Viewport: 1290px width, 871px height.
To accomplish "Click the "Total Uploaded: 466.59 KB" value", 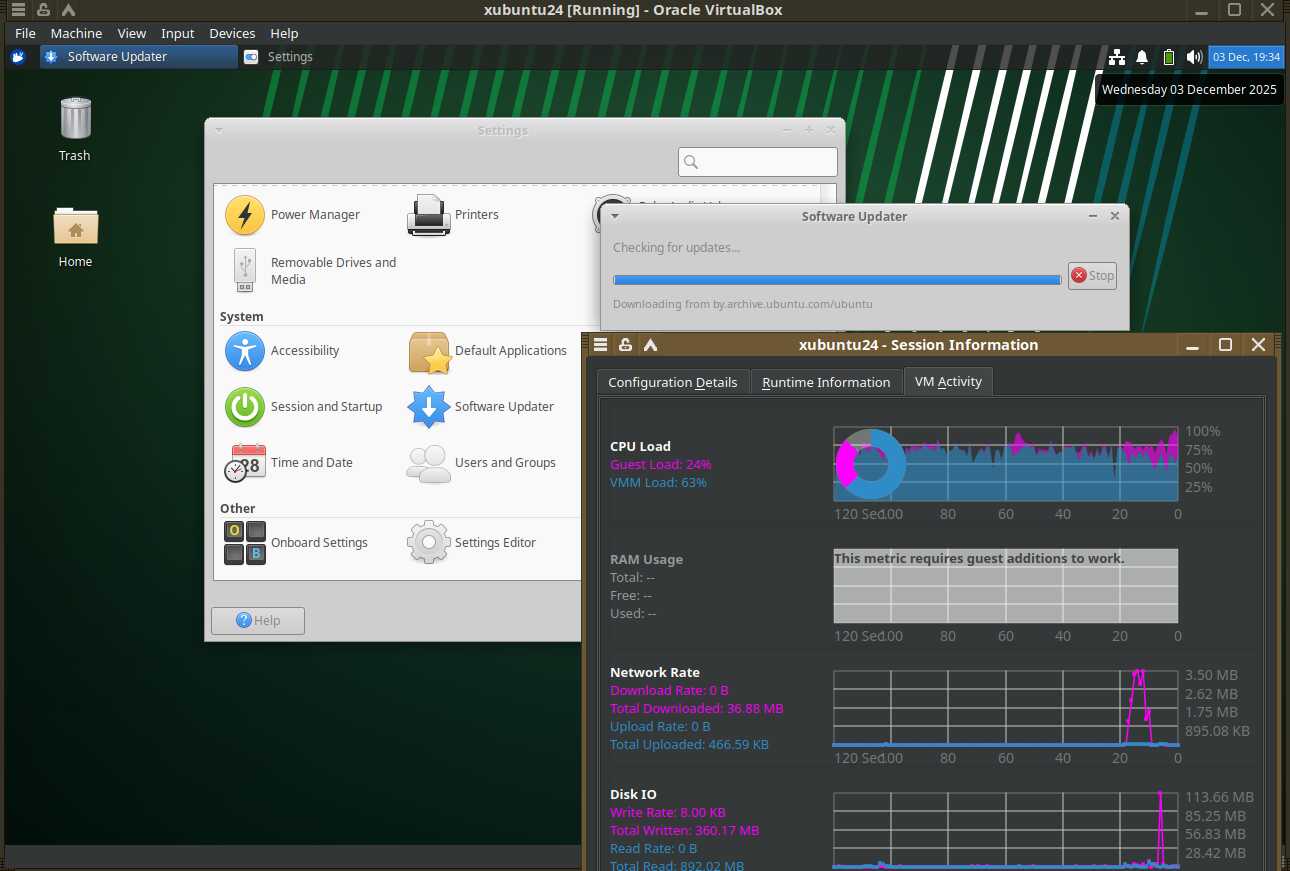I will tap(690, 745).
